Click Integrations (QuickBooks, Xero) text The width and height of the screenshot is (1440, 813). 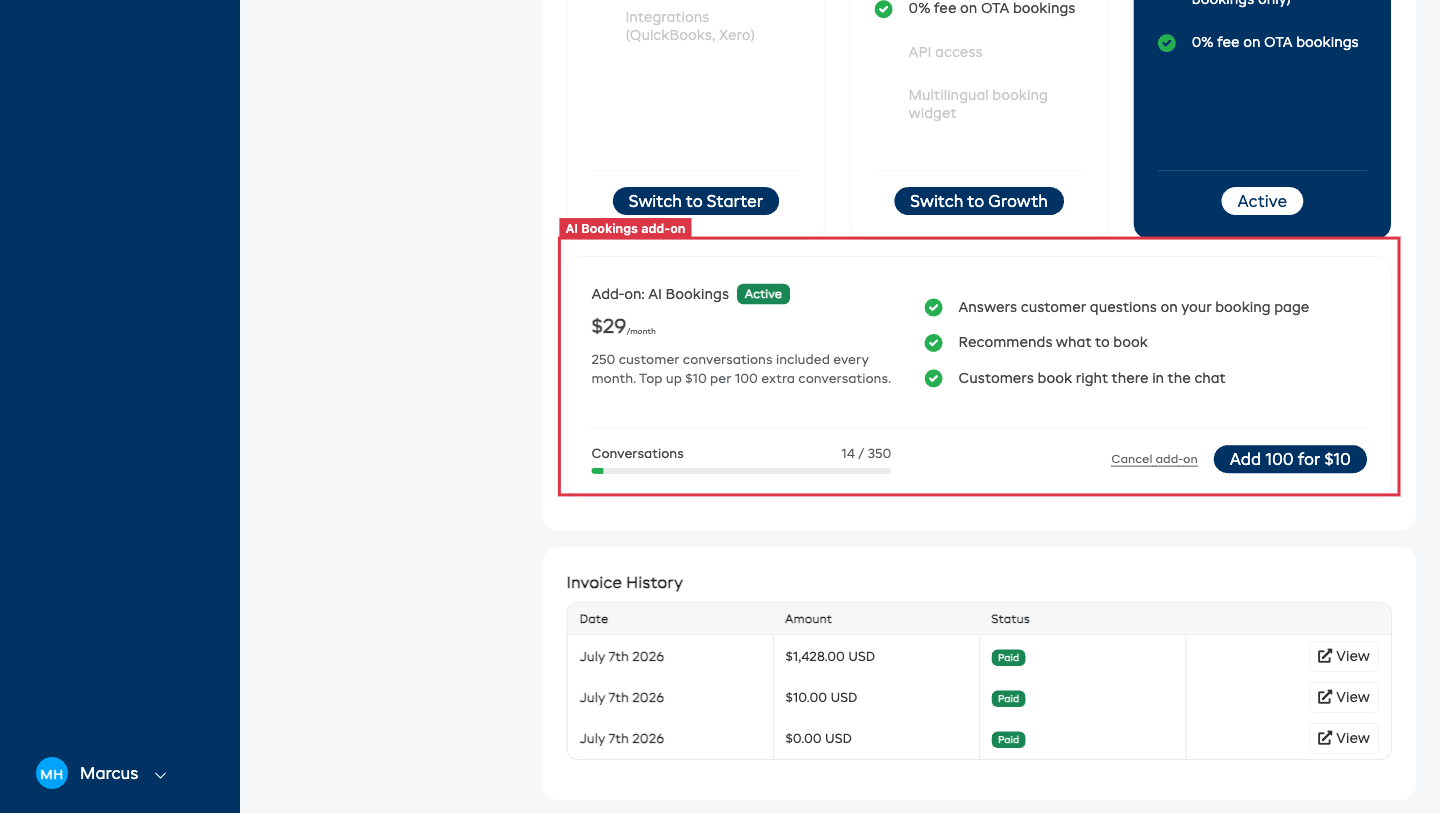(690, 26)
